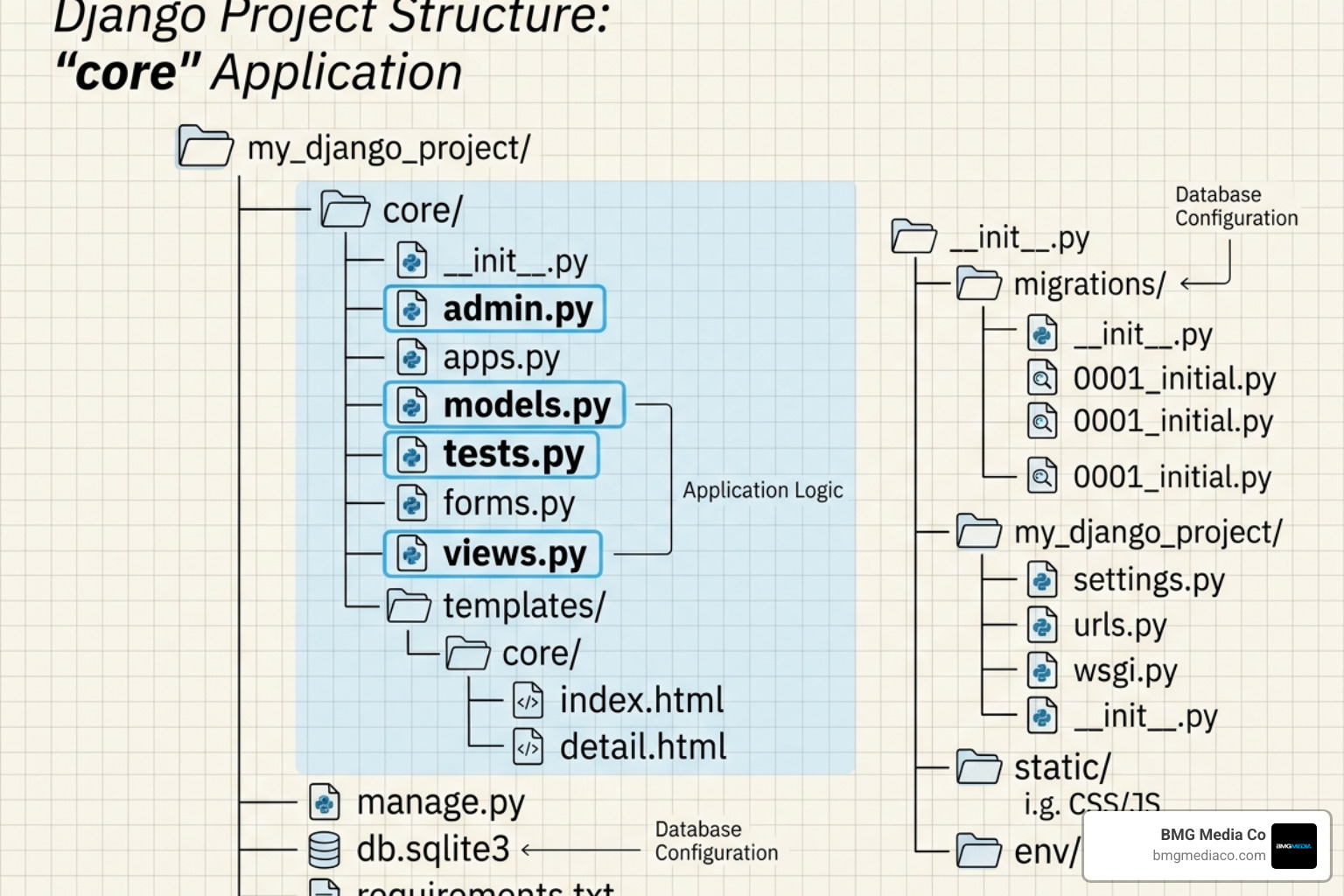Click the db.sqlite3 file name
Viewport: 1344px width, 896px height.
click(x=433, y=850)
